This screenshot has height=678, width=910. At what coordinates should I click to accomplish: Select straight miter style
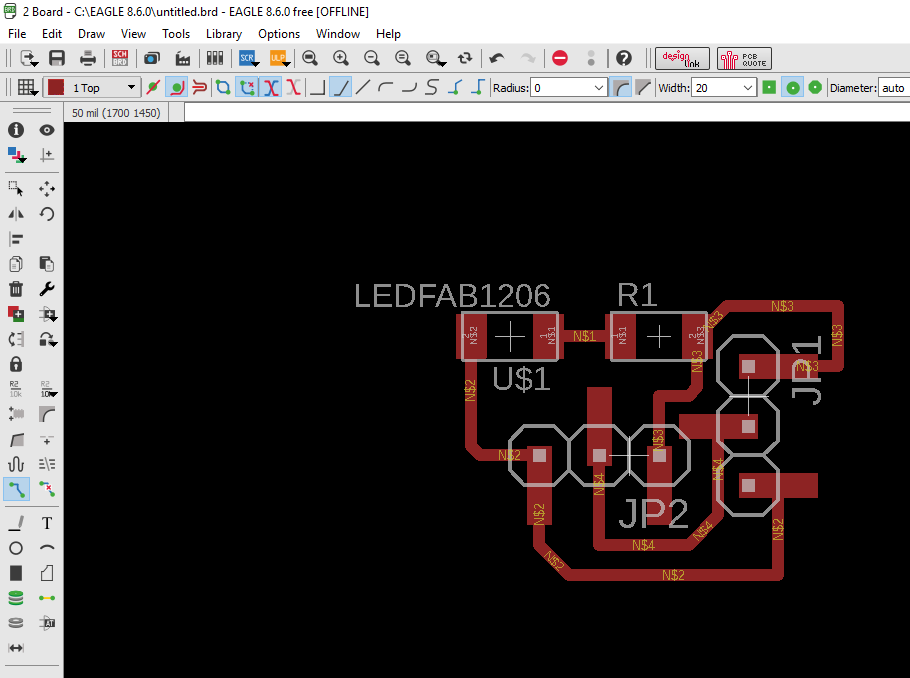[x=643, y=88]
